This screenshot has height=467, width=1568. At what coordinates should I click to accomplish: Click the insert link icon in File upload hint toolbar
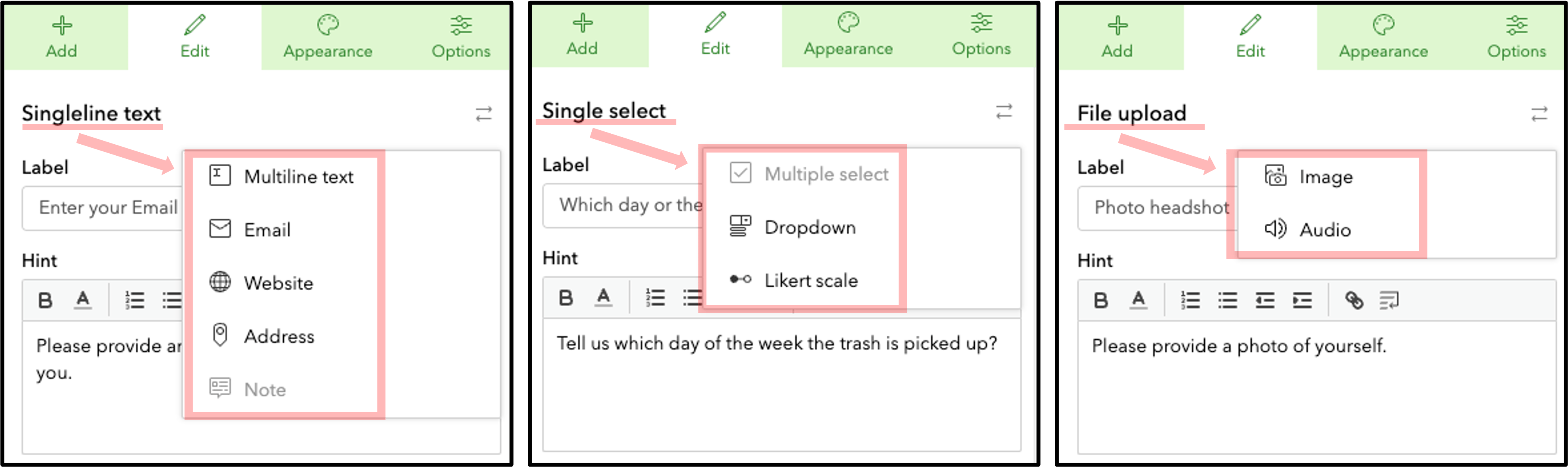1354,300
